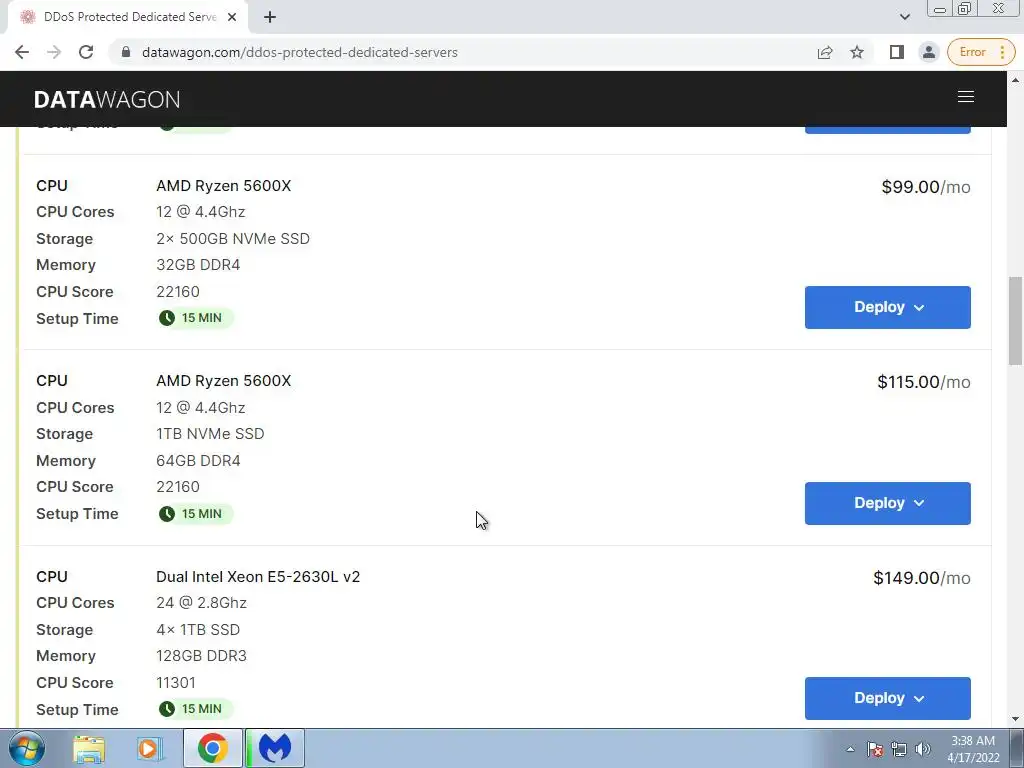Reload the current page

click(86, 52)
